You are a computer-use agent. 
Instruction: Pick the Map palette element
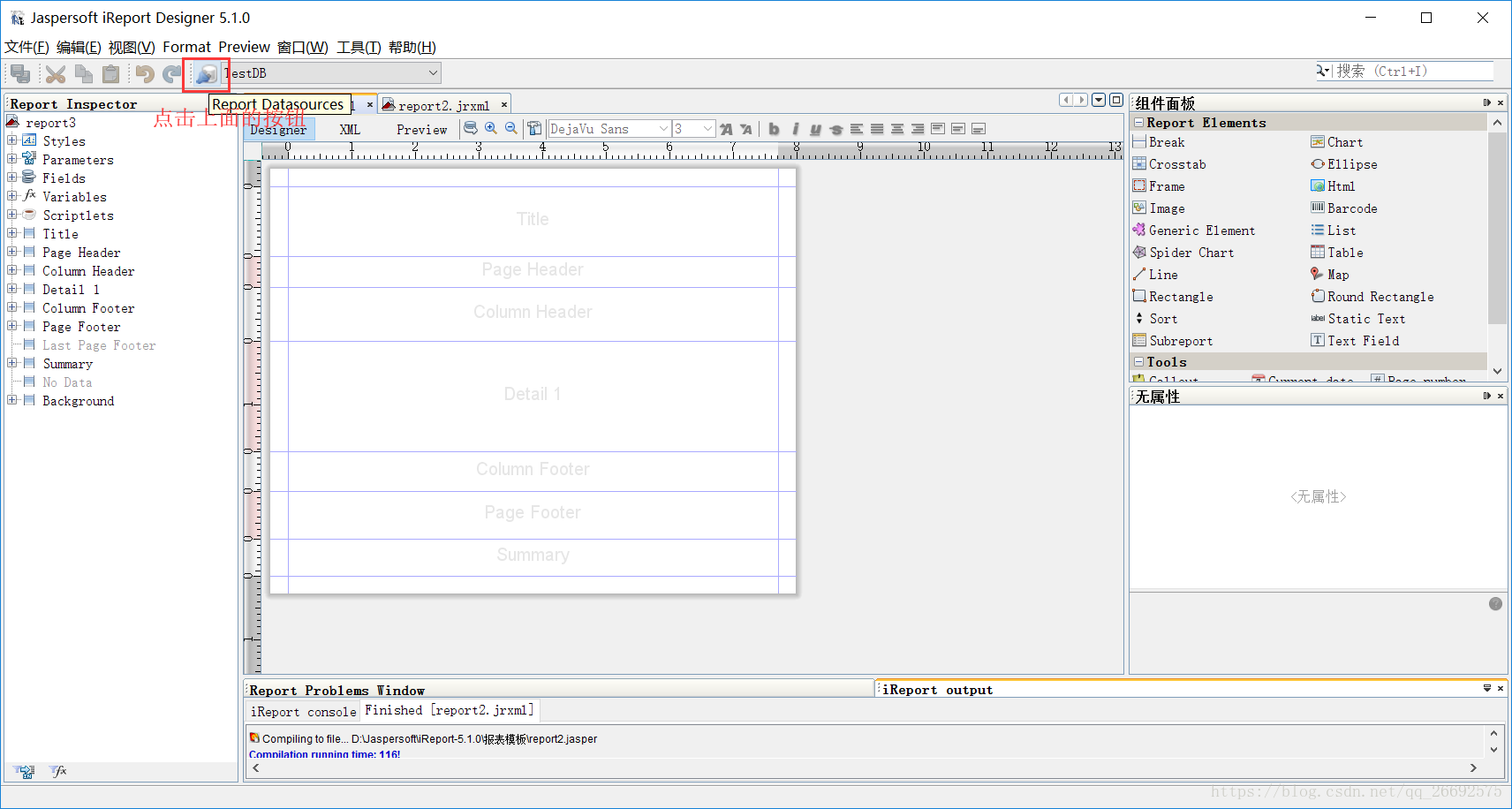(x=1329, y=275)
